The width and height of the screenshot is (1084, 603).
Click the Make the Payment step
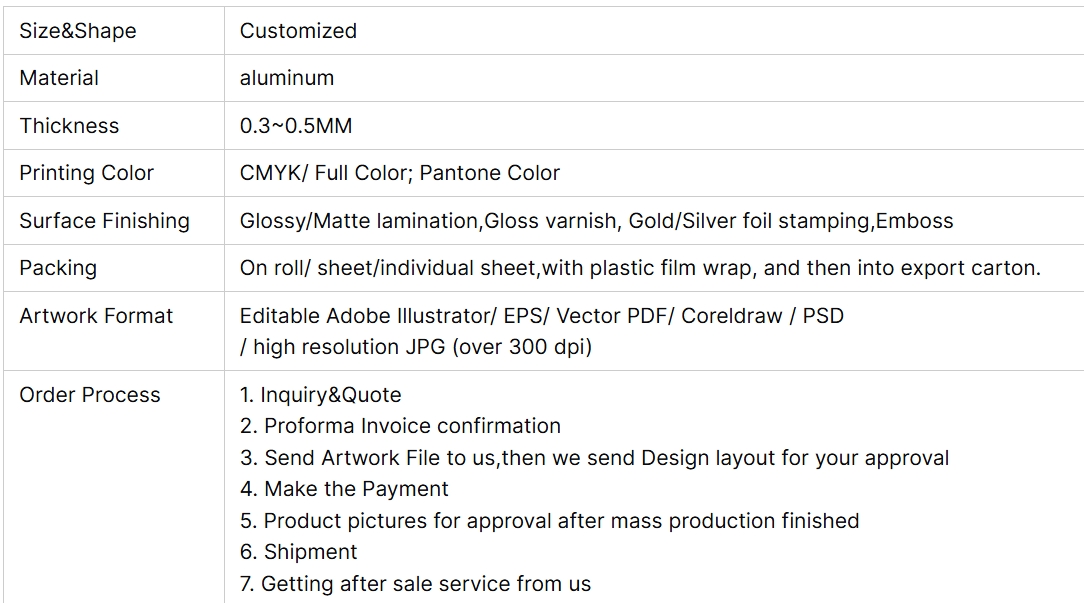coord(344,489)
